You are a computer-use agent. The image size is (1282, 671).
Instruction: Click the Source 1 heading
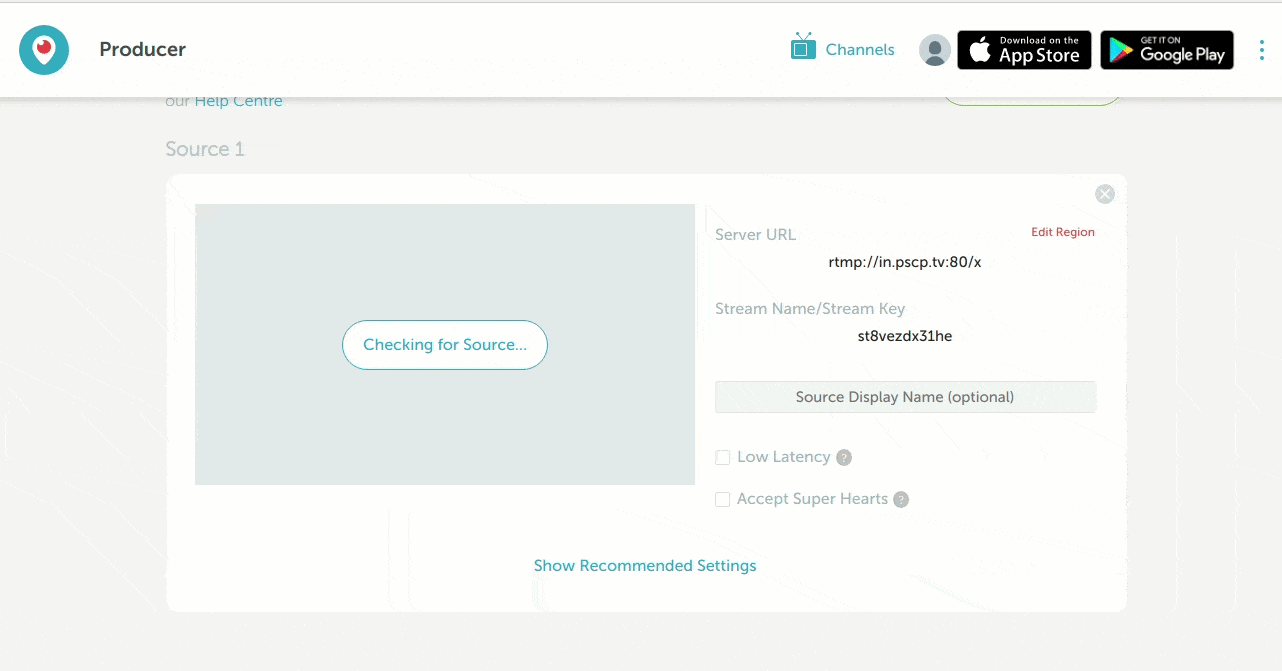click(205, 149)
